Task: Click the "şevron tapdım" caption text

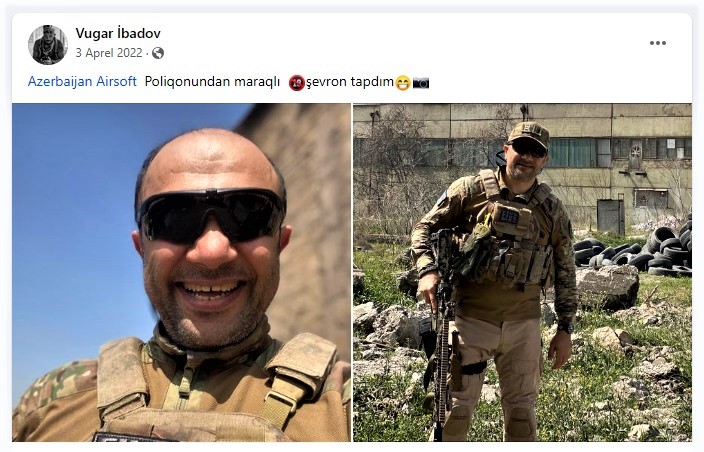Action: [x=350, y=82]
